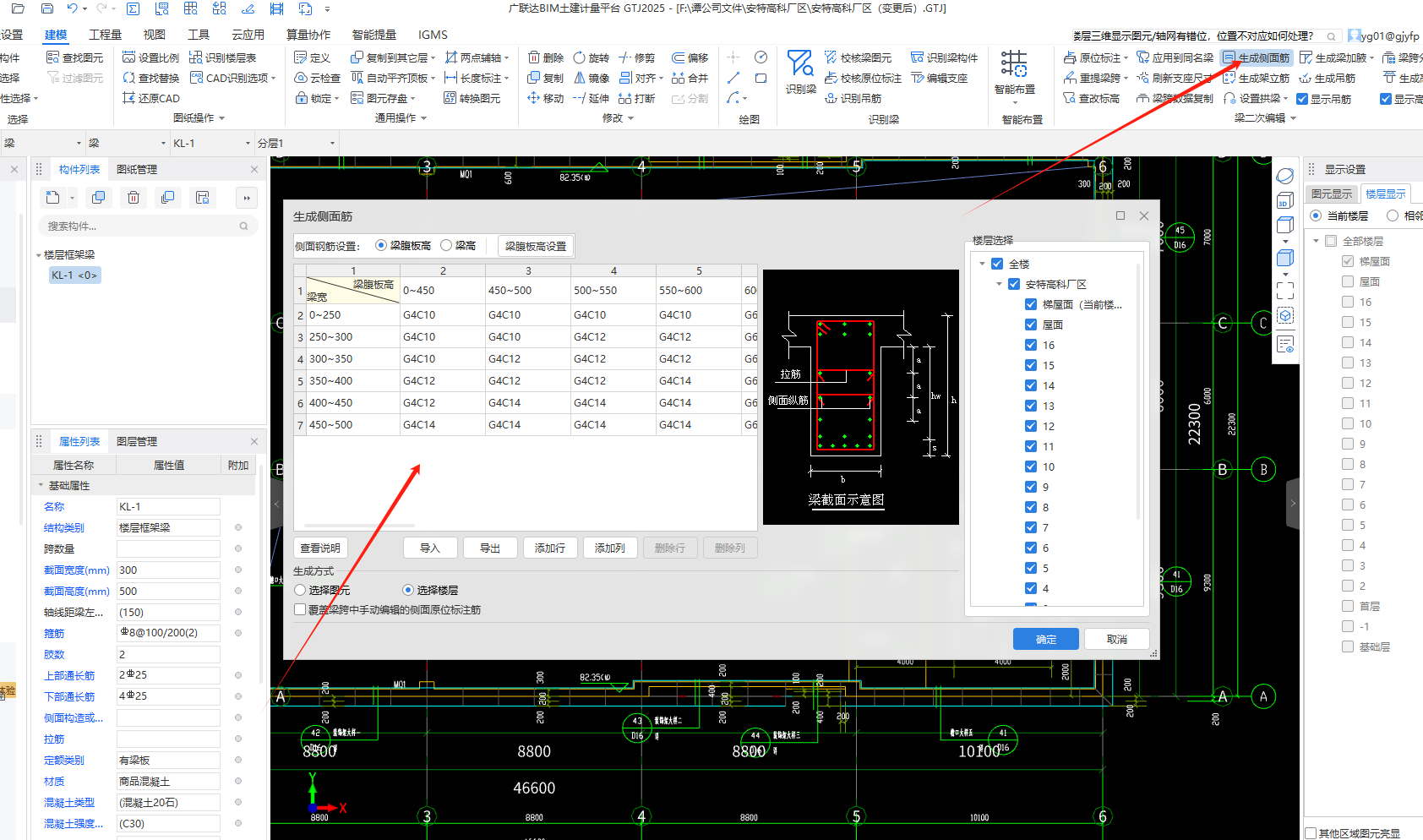The height and width of the screenshot is (840, 1423).
Task: Select 选择楼层 generation mode
Action: click(408, 590)
